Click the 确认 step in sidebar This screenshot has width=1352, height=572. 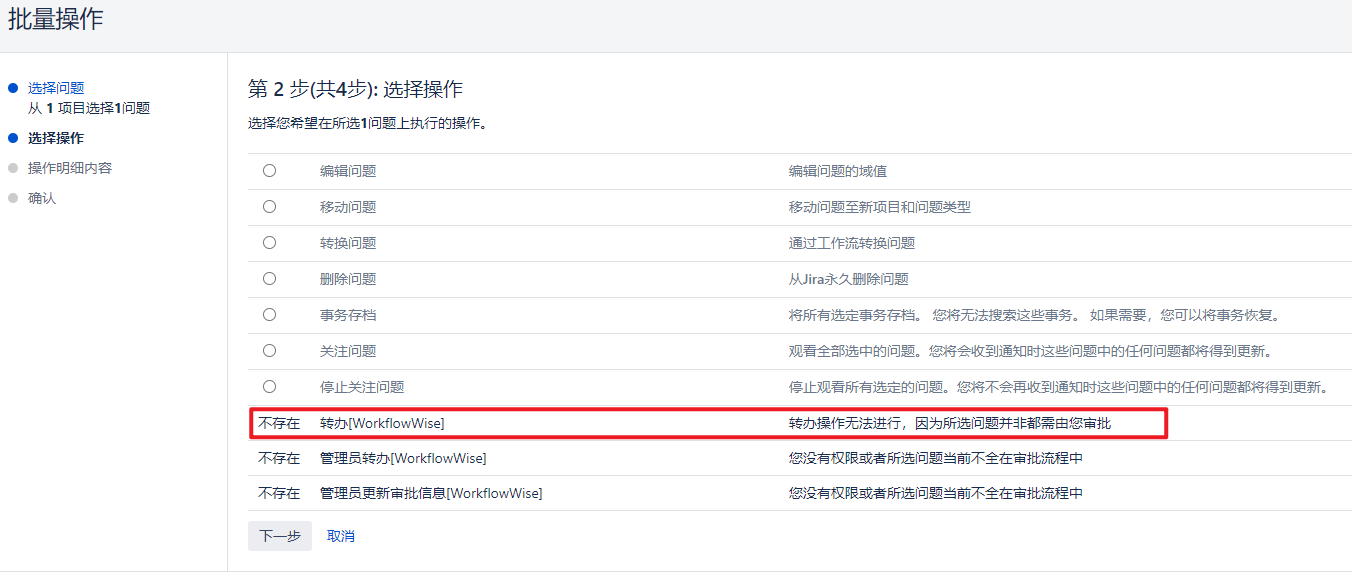(x=42, y=198)
